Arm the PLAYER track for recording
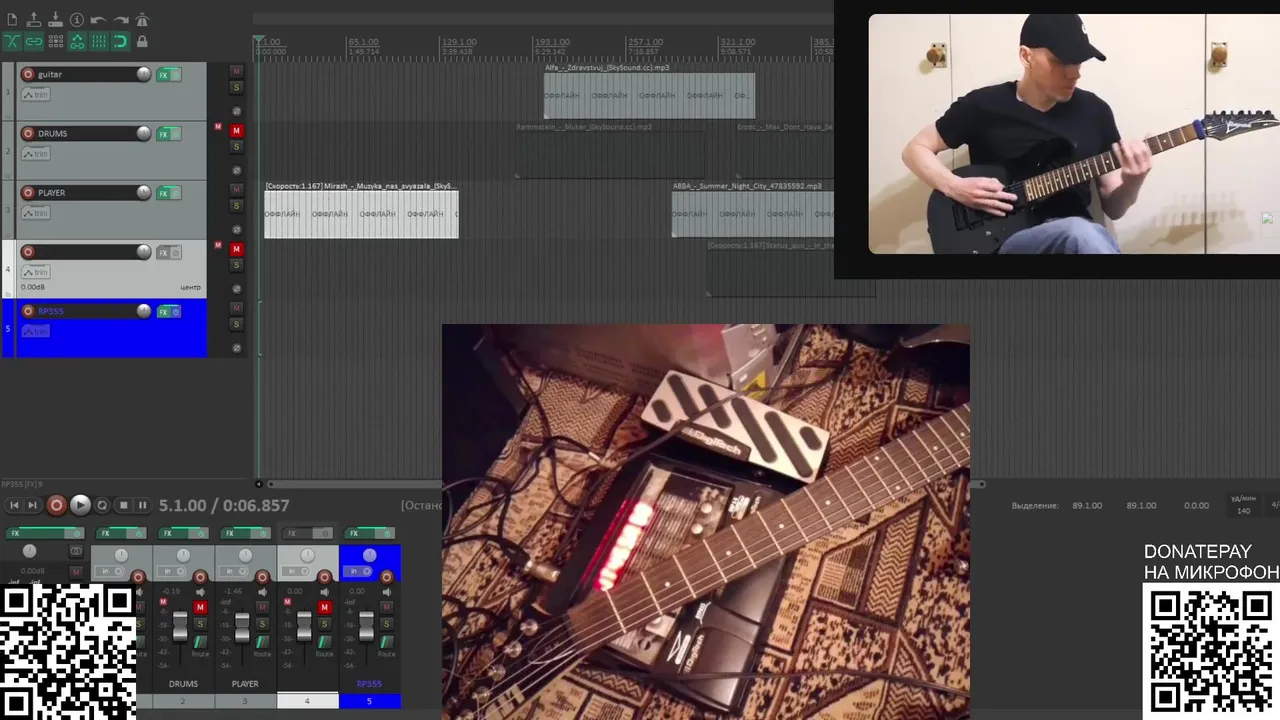The width and height of the screenshot is (1280, 720). (28, 192)
